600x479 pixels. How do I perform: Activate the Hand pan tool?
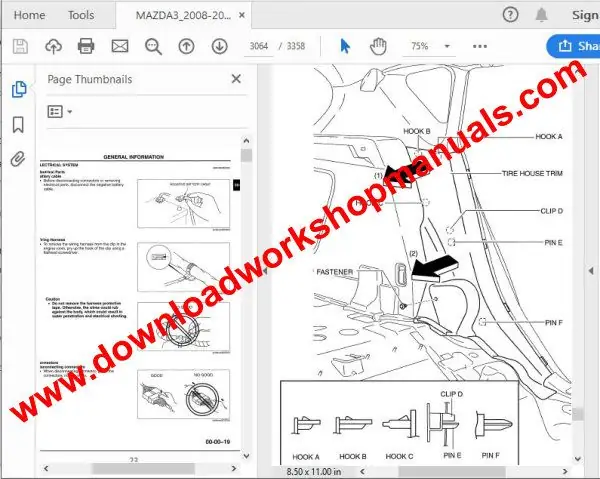pyautogui.click(x=378, y=46)
